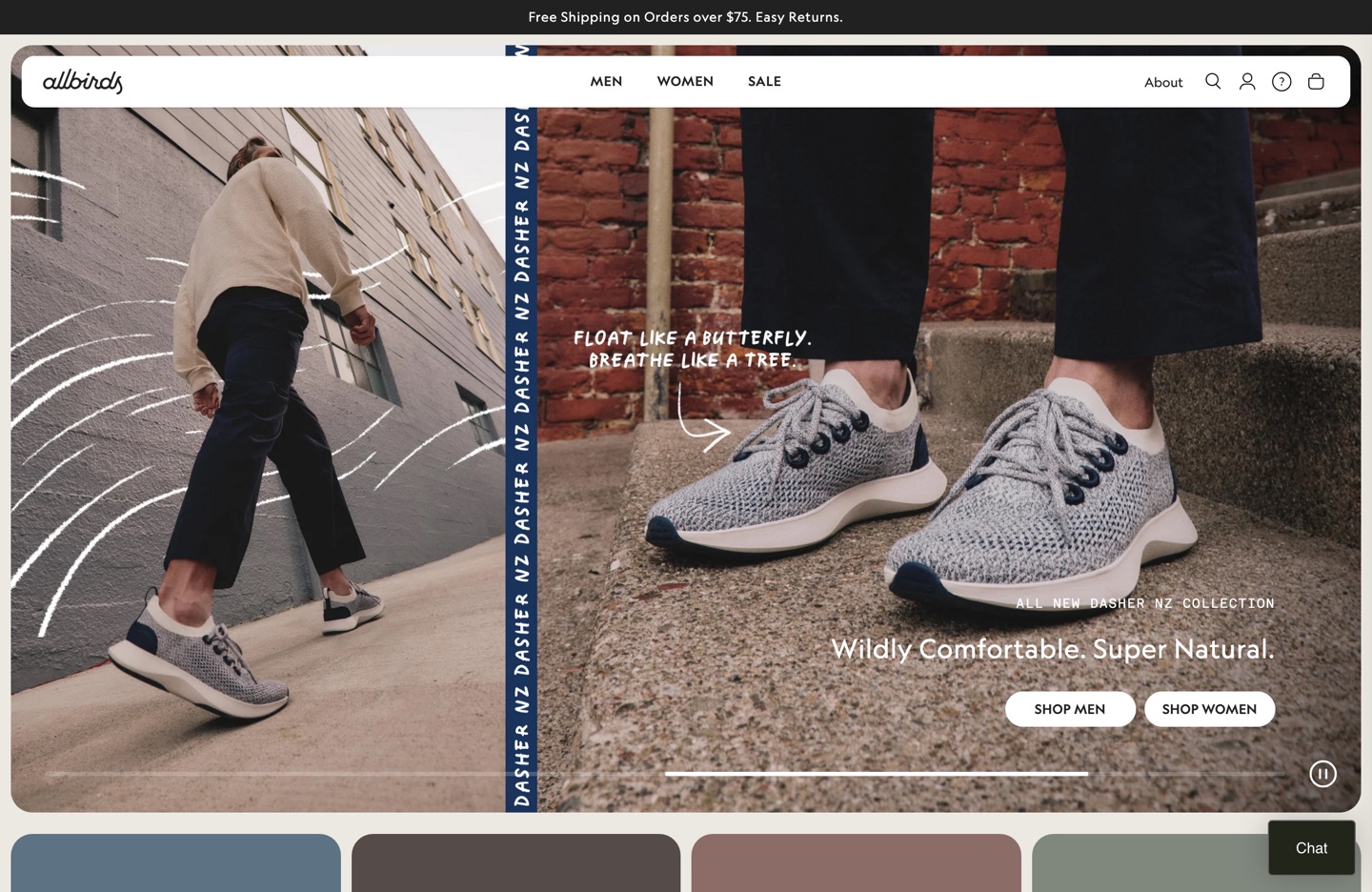Click the Wildly Comfortable. Super Natural. headline
1372x892 pixels.
[x=1053, y=649]
